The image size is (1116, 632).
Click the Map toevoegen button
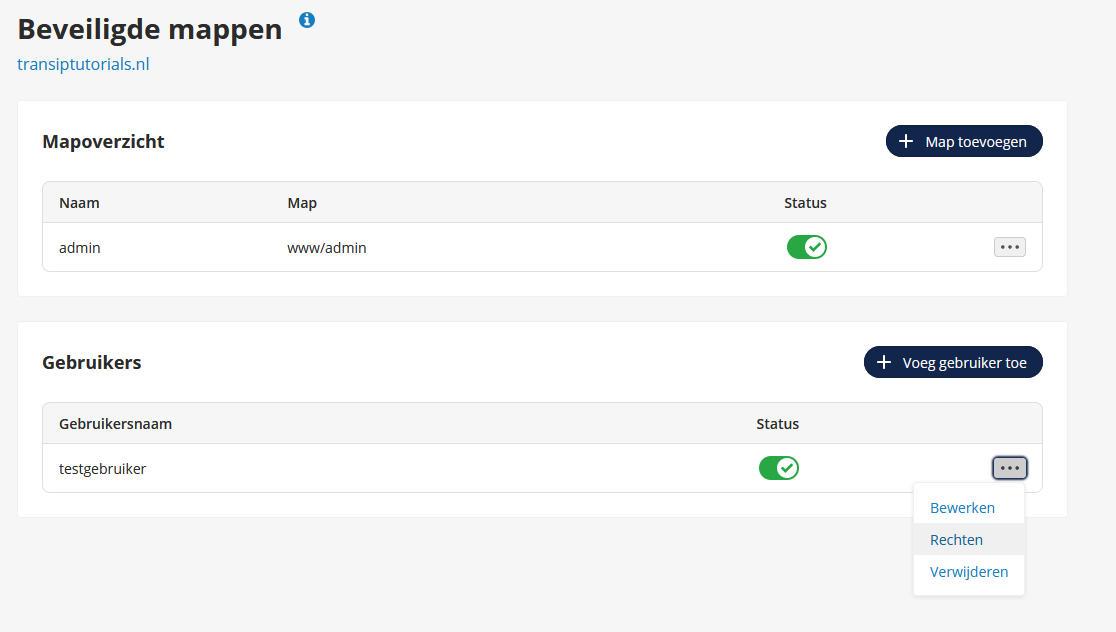(964, 142)
